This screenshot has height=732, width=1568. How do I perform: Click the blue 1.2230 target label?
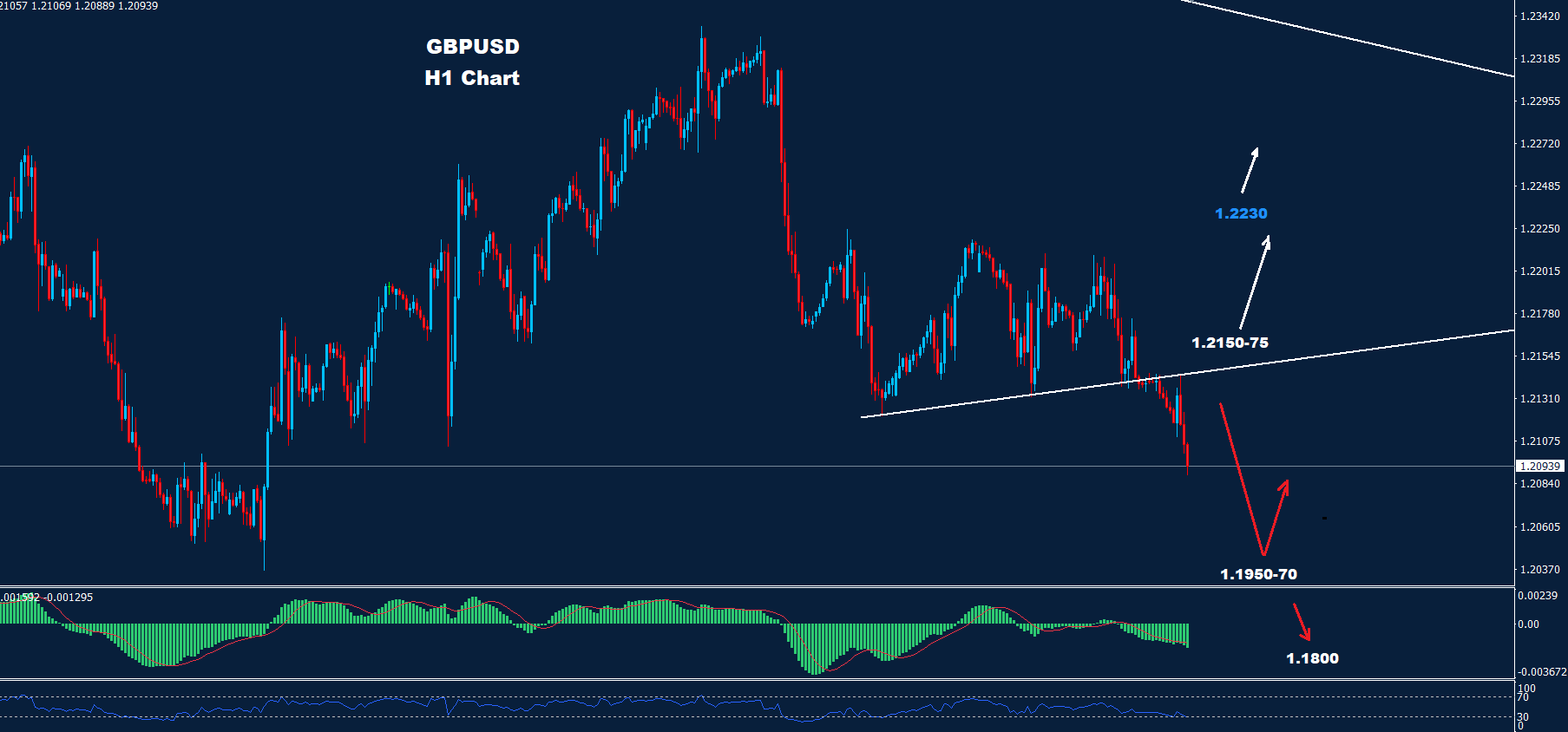(1240, 213)
